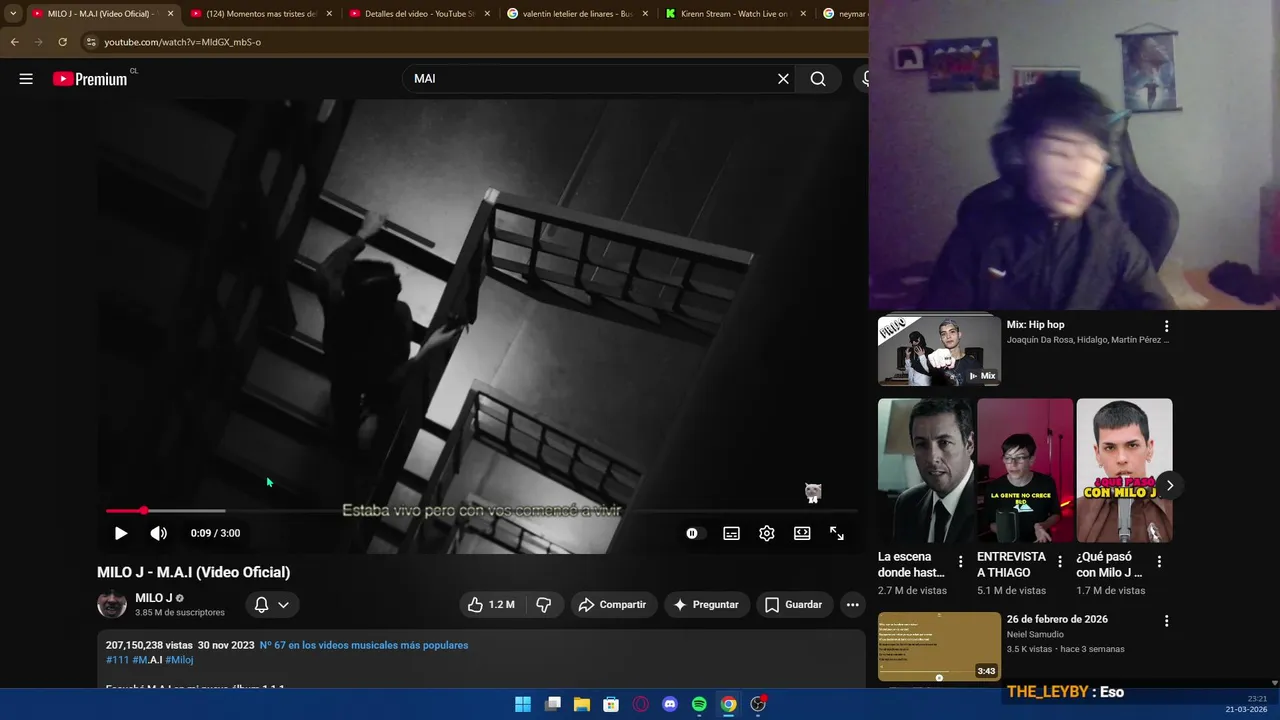Open options for 'La escena donde hast...'
The image size is (1280, 720).
point(960,562)
